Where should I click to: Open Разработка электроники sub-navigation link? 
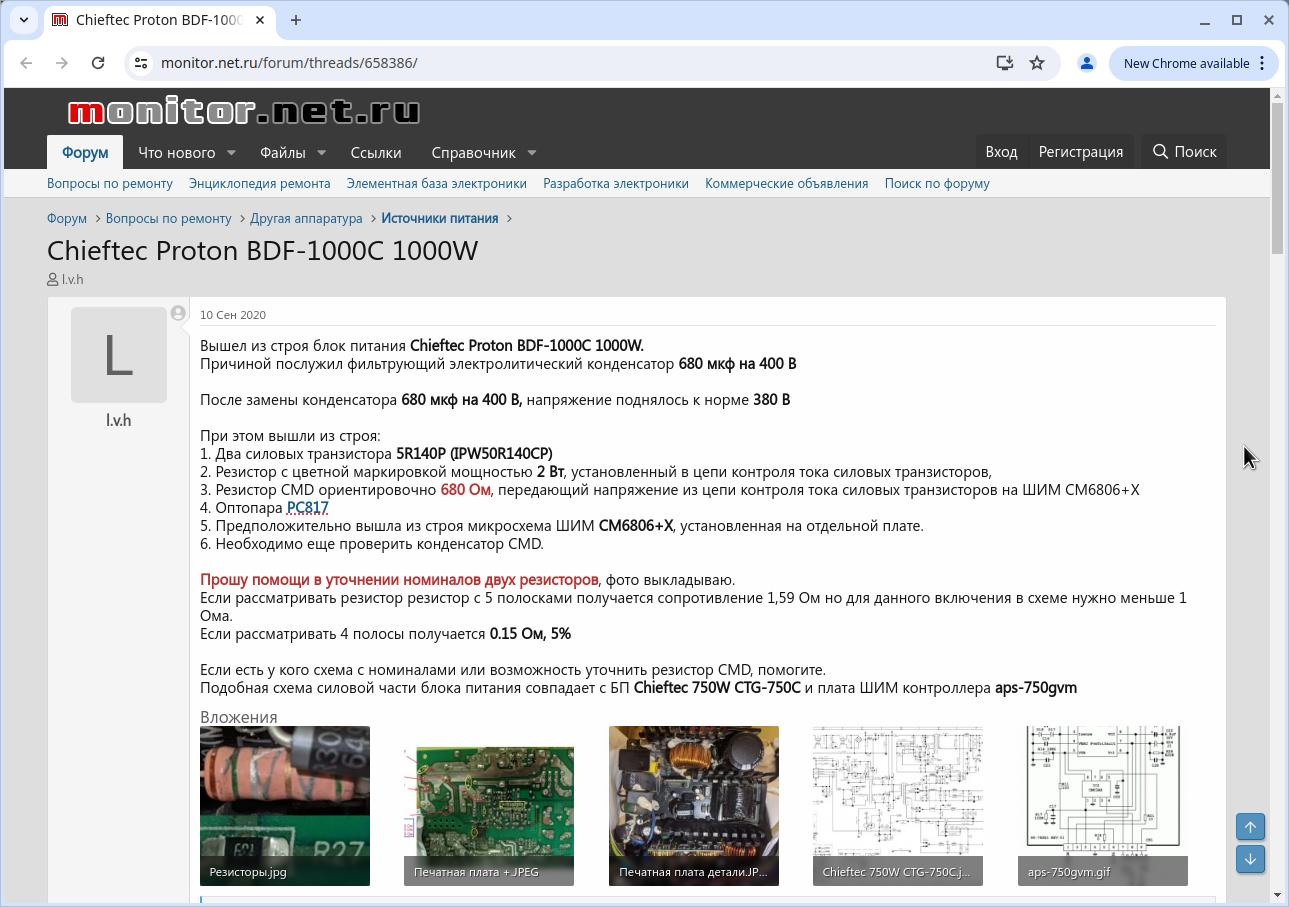click(x=616, y=183)
